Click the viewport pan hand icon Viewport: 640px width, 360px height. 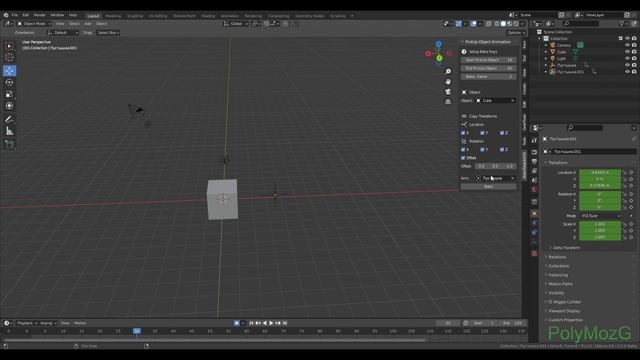[x=448, y=82]
